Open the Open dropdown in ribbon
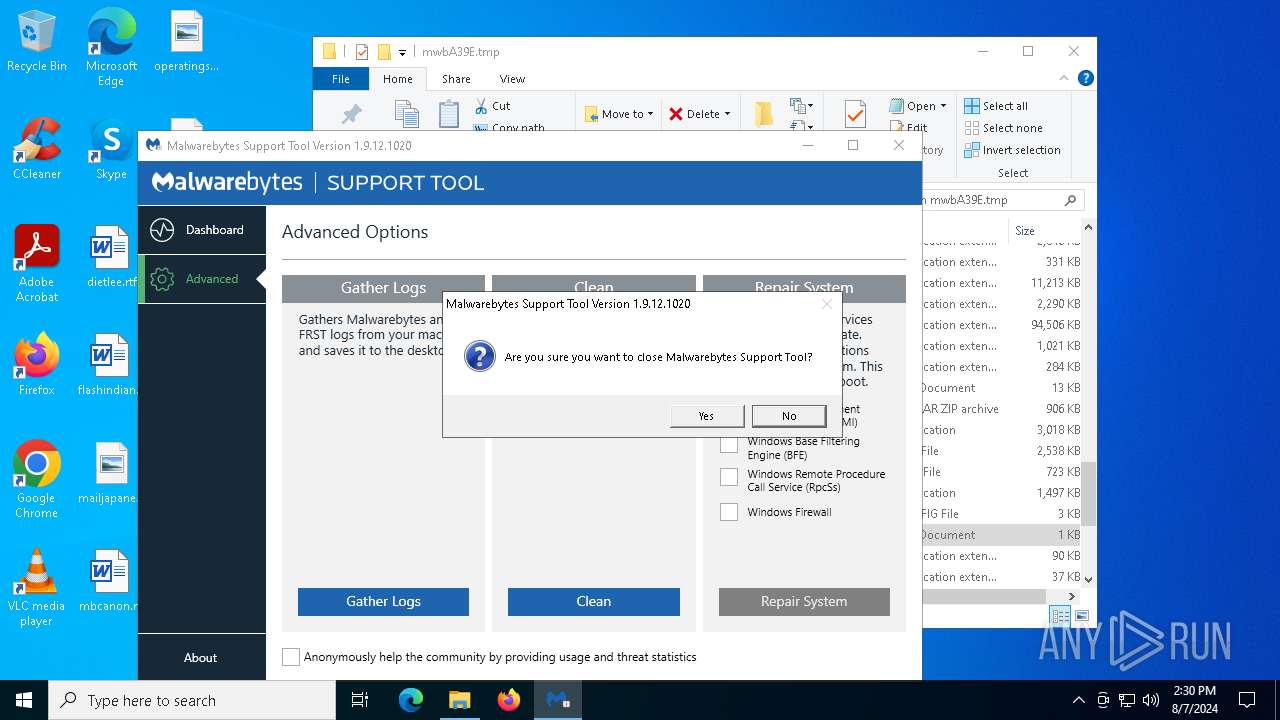Image resolution: width=1280 pixels, height=720 pixels. (918, 106)
